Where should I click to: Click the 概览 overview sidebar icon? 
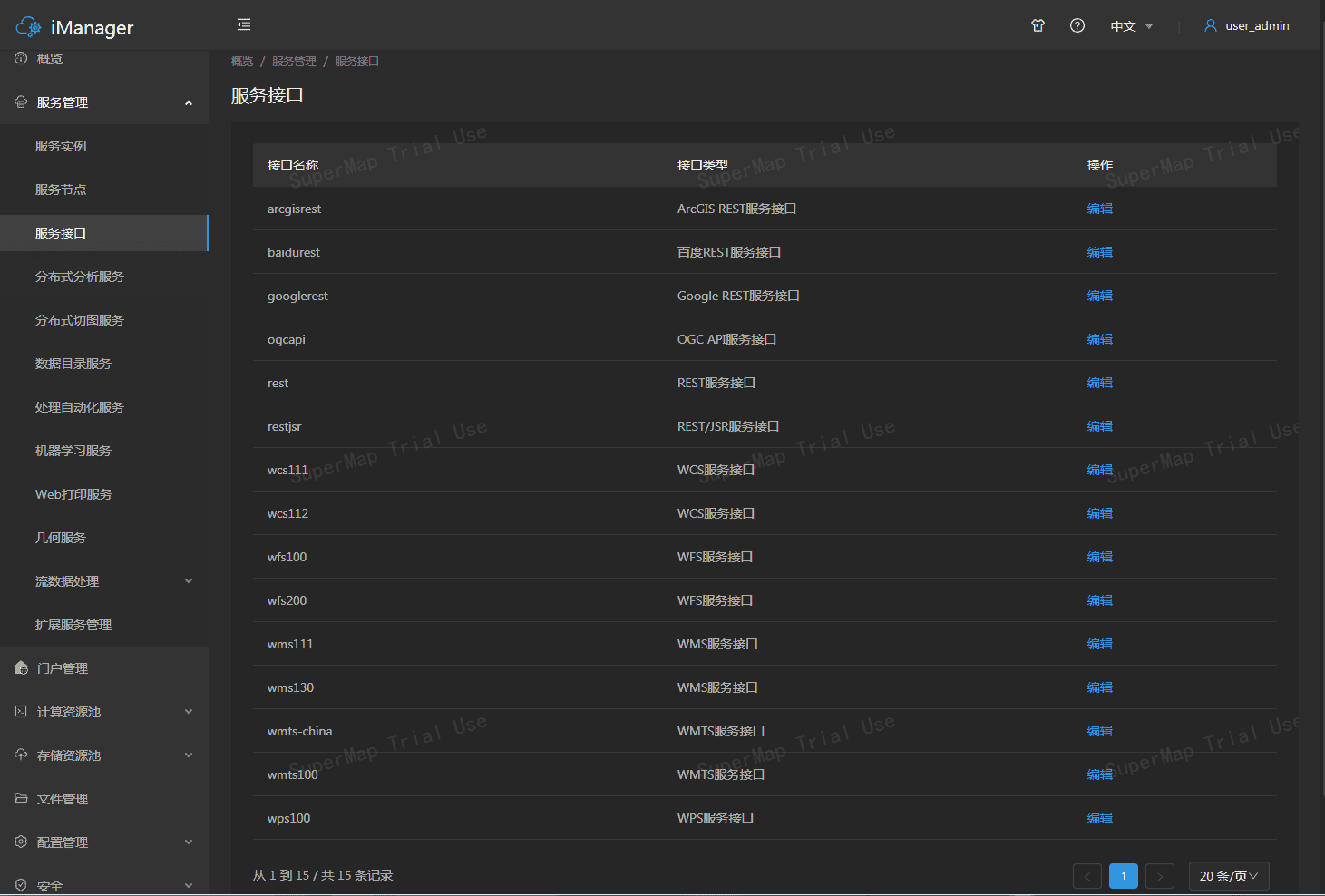click(x=21, y=58)
